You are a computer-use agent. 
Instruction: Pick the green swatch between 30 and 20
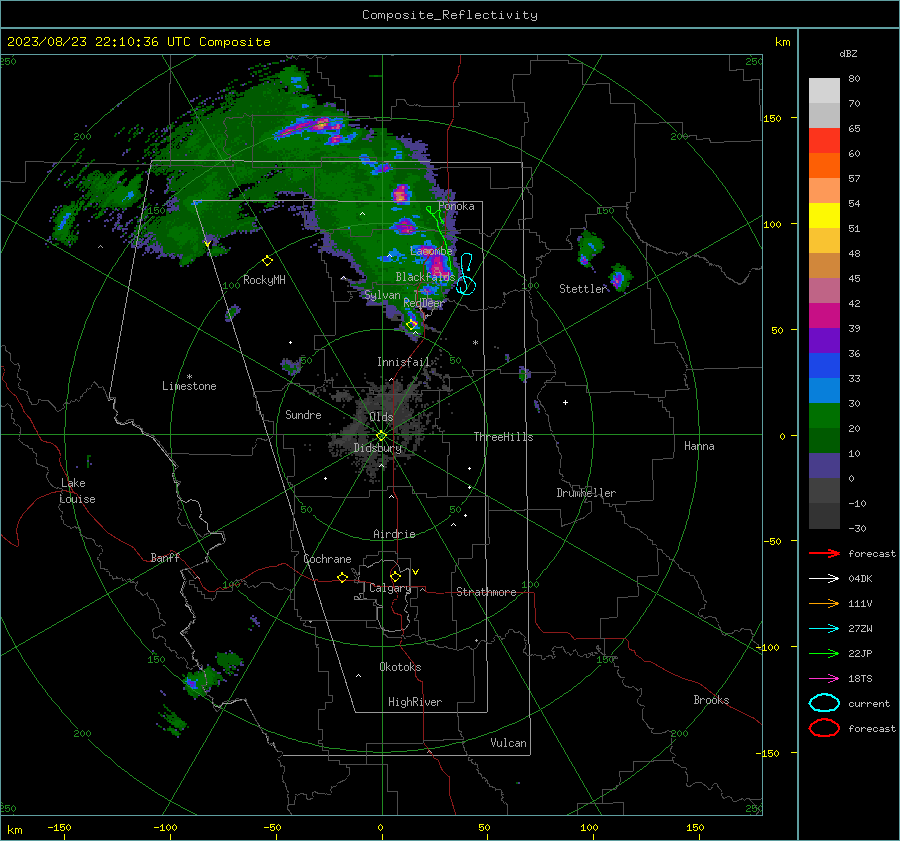pos(824,416)
